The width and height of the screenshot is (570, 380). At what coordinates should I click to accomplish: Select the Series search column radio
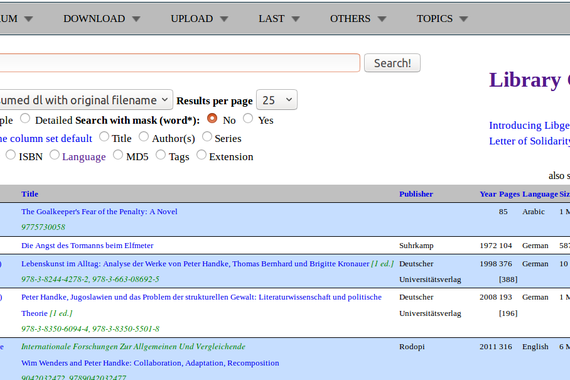[x=207, y=136]
